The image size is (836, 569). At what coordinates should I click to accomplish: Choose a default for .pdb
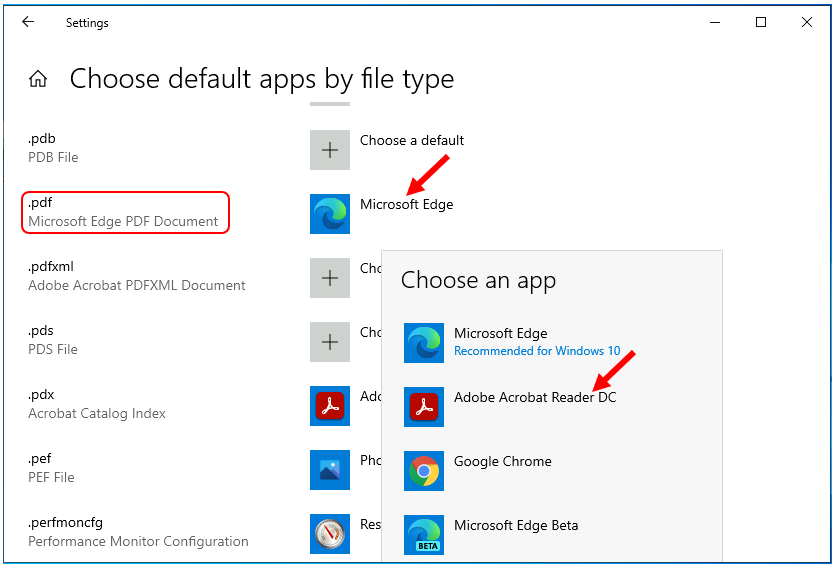[x=412, y=140]
